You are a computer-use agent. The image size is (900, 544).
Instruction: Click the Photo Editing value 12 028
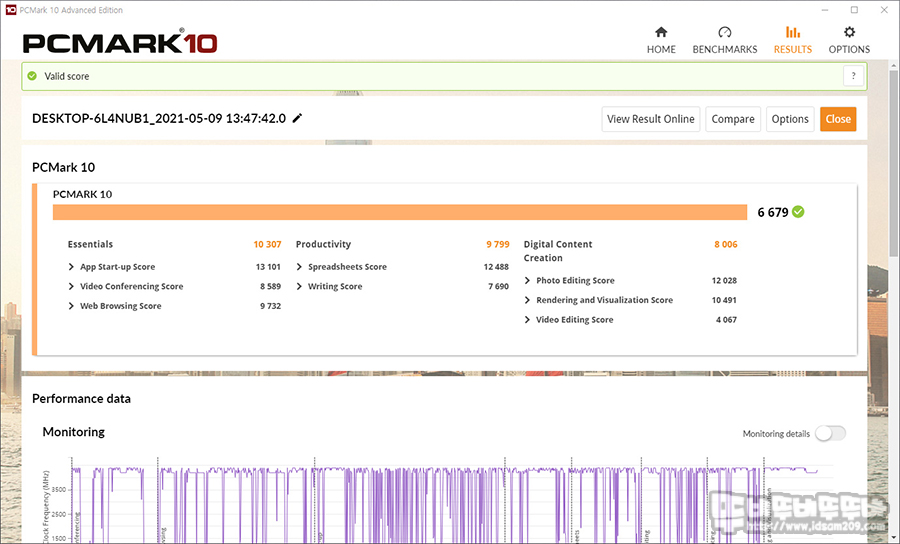click(x=724, y=281)
